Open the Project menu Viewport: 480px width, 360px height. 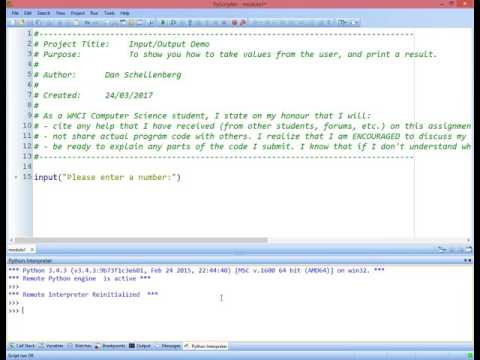click(x=77, y=13)
